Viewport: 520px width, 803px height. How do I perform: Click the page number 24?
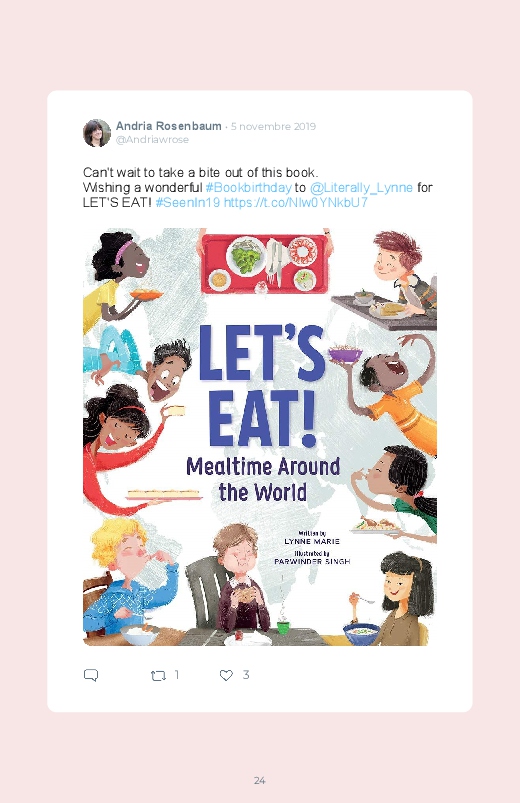pyautogui.click(x=260, y=780)
